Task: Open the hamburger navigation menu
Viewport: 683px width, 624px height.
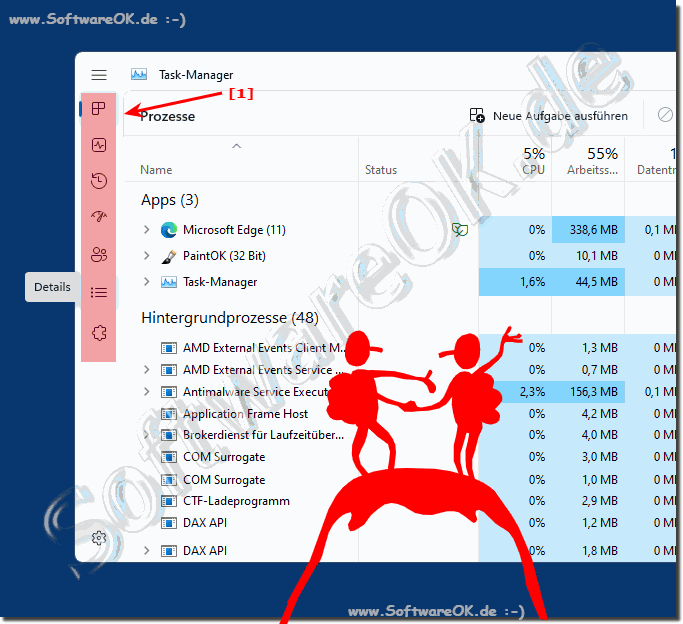Action: [x=99, y=75]
